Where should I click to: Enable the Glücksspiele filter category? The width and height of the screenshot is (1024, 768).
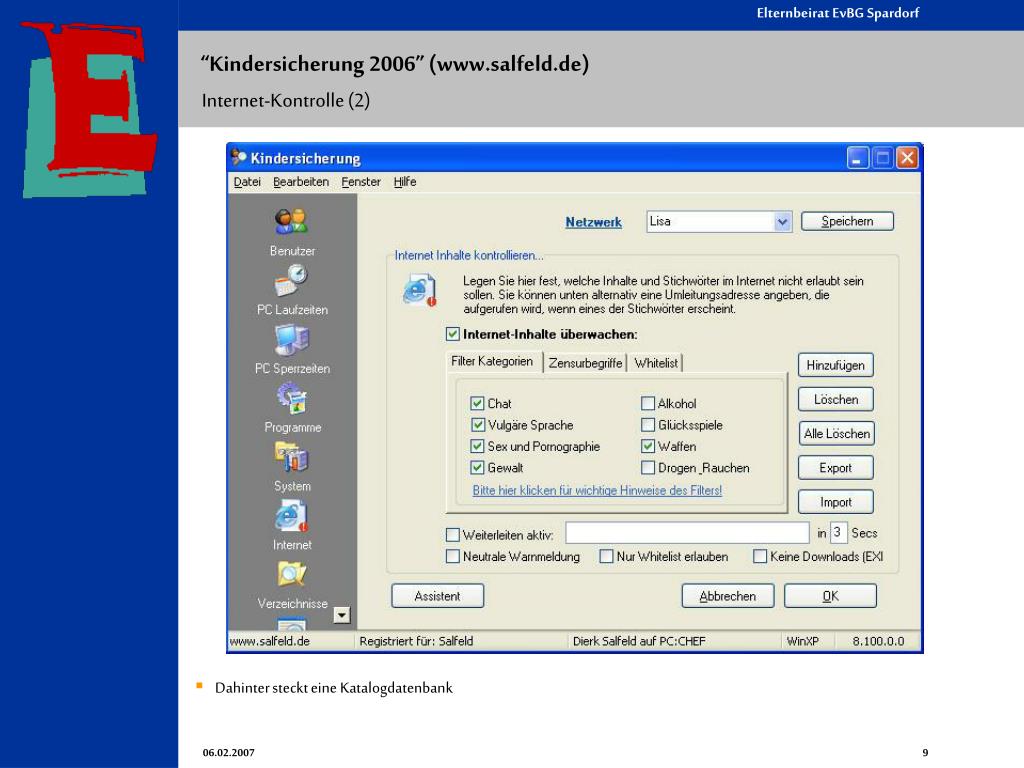(x=648, y=425)
